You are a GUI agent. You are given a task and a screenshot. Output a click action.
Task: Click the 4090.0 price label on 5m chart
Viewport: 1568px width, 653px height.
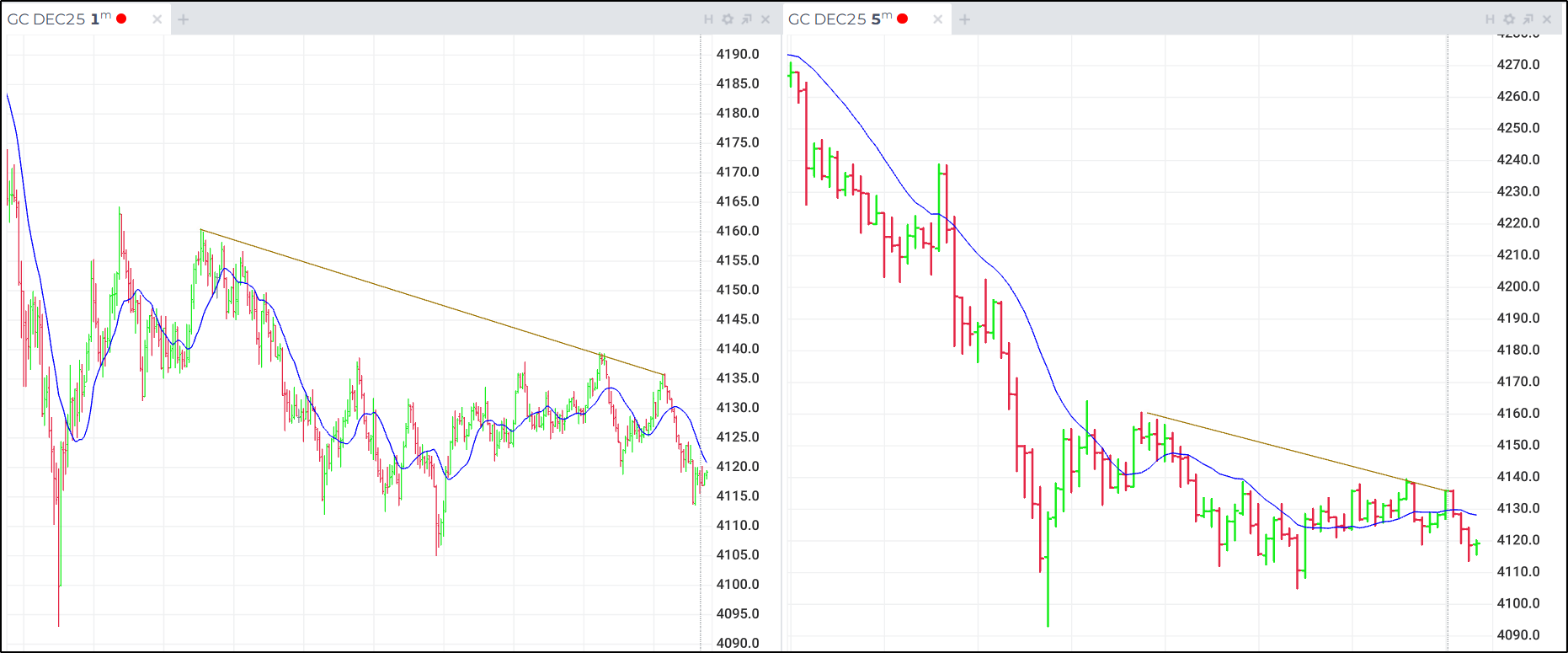(1518, 635)
